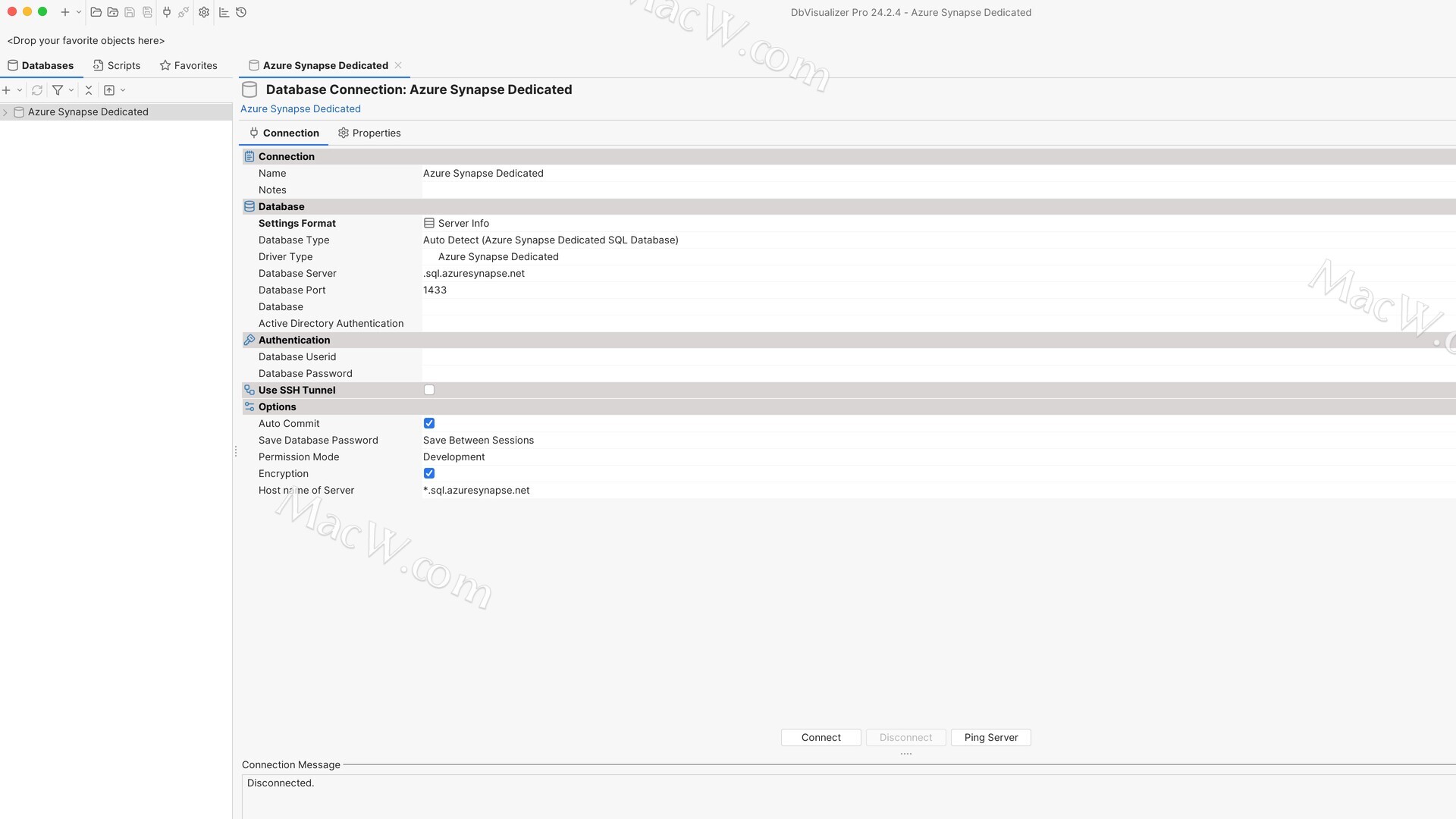Uncheck the Auto Commit checkbox
Image resolution: width=1456 pixels, height=819 pixels.
tap(429, 423)
